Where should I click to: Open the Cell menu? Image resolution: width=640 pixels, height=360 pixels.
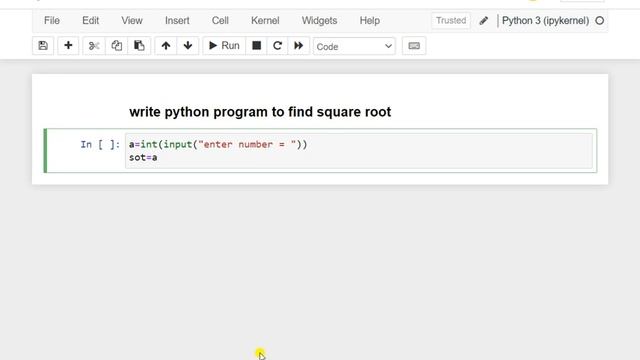[220, 20]
